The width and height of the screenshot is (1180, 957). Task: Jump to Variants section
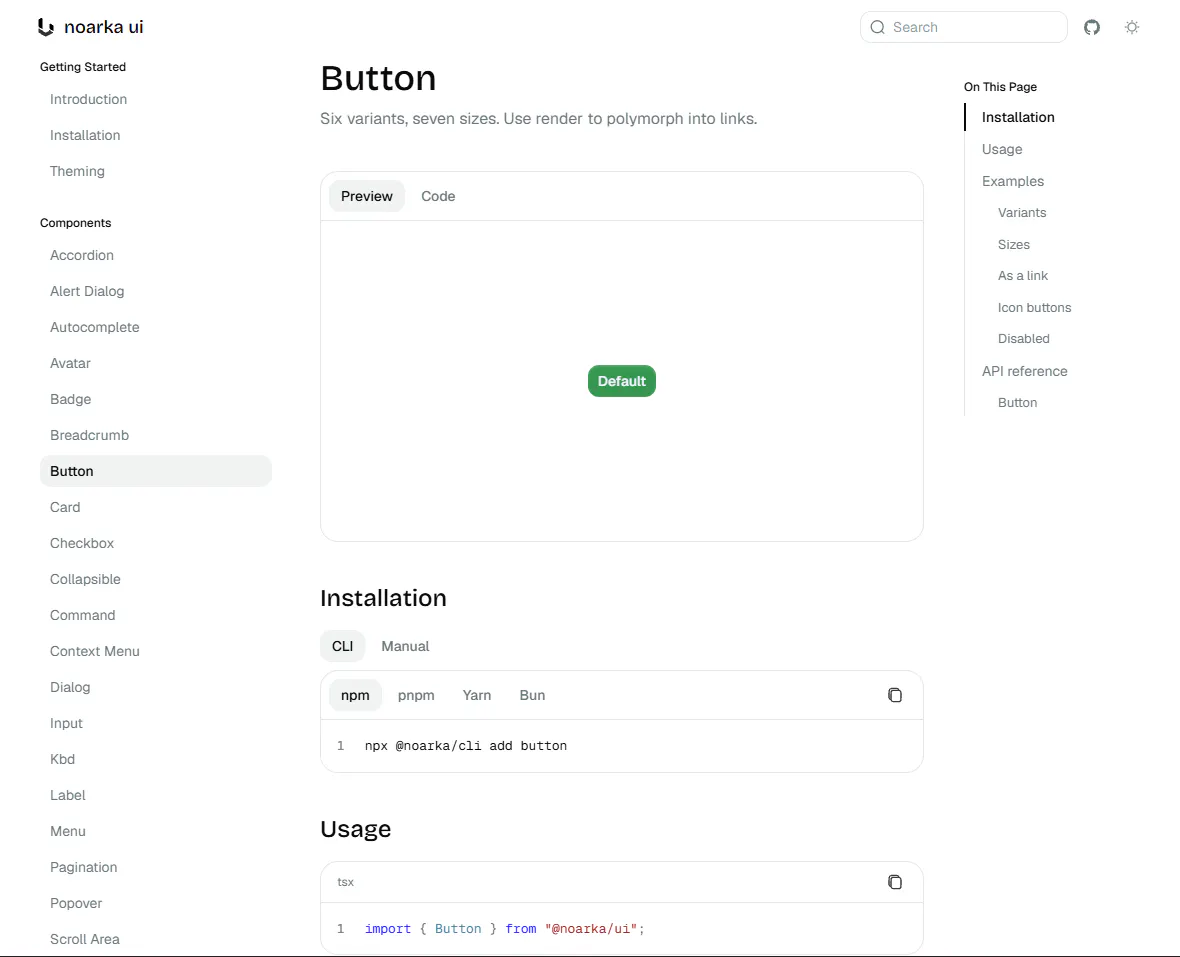(x=1022, y=213)
